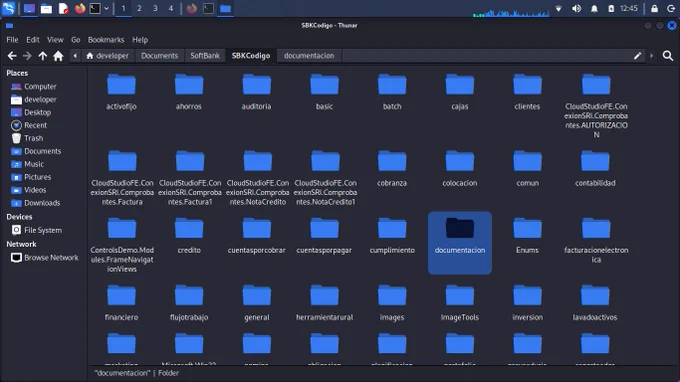The width and height of the screenshot is (680, 382).
Task: Select the comun folder
Action: coord(527,169)
